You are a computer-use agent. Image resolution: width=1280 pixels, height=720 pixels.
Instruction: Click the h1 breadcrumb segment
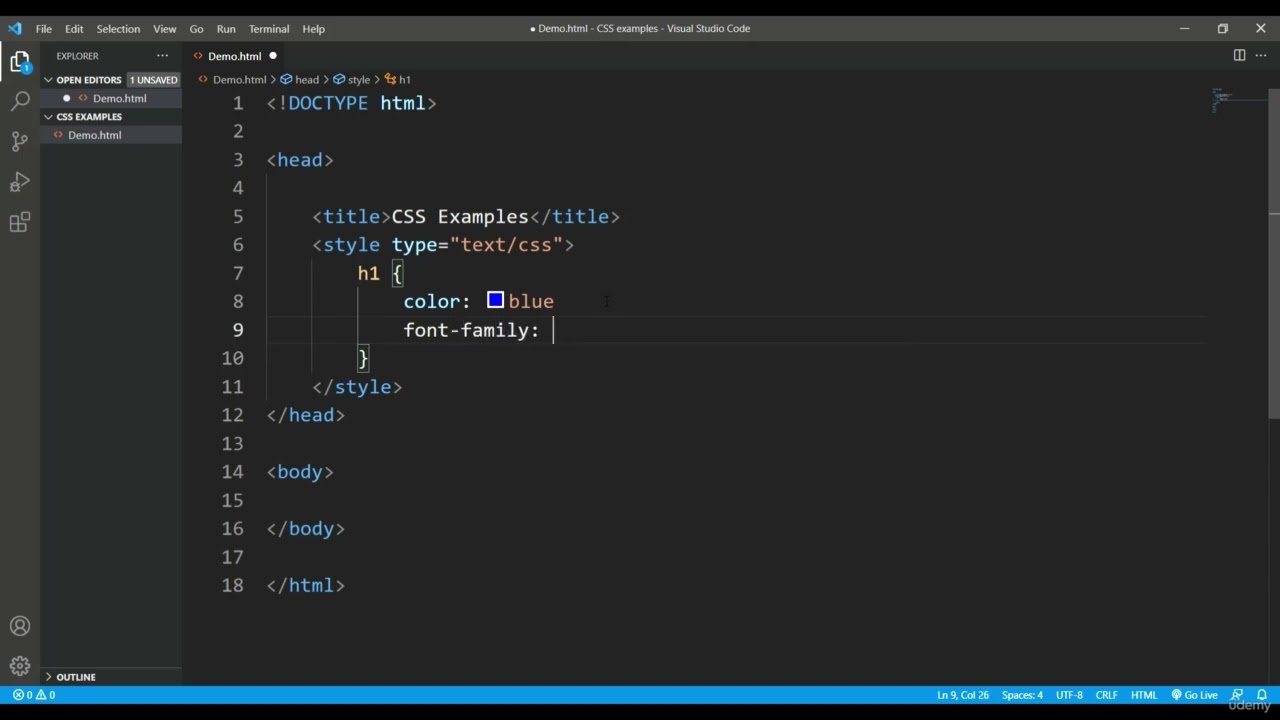pyautogui.click(x=405, y=80)
